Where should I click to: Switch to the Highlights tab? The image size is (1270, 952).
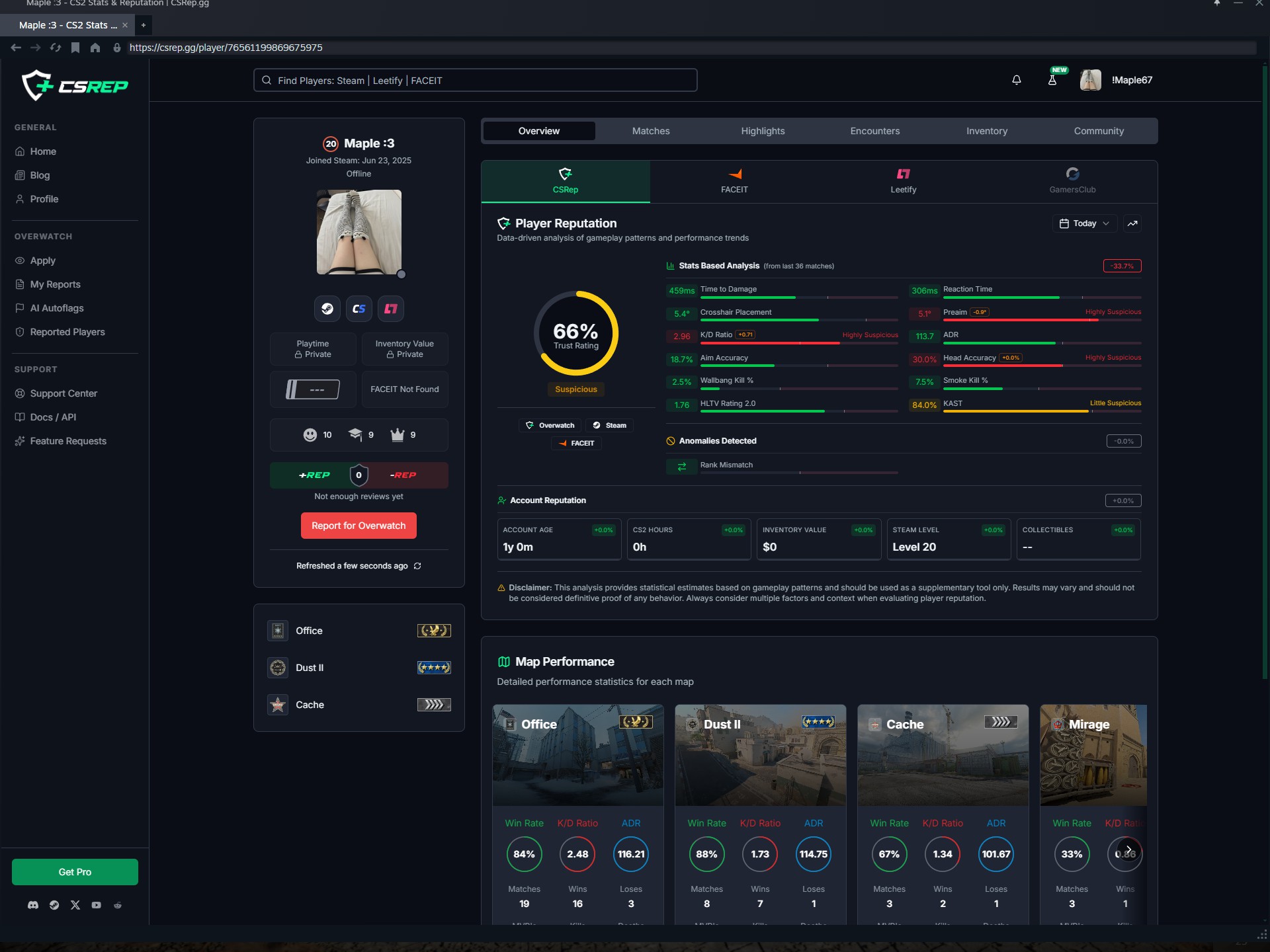(x=763, y=131)
